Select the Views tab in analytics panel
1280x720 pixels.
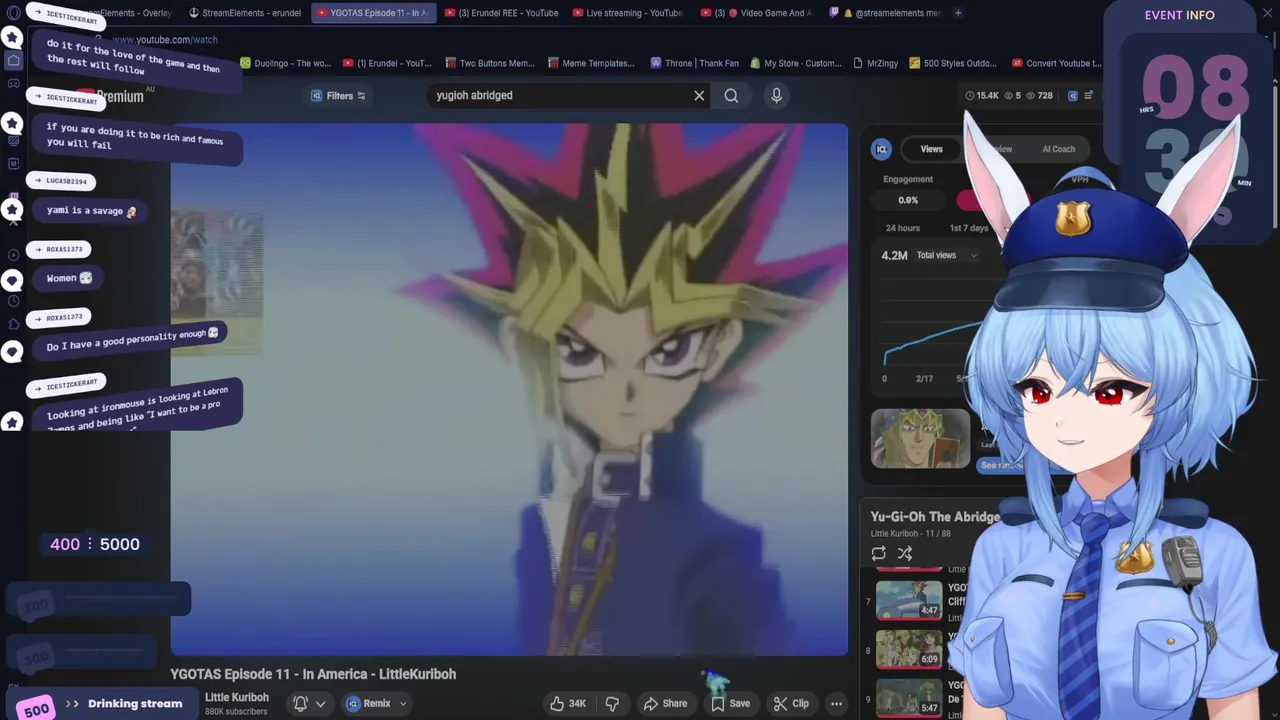point(931,149)
